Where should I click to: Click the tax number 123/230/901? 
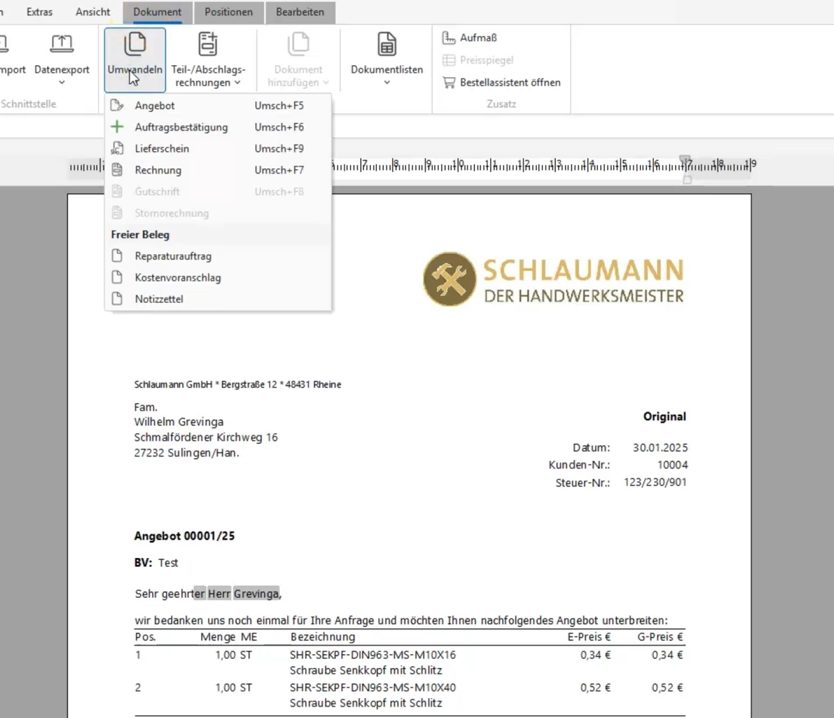(655, 482)
